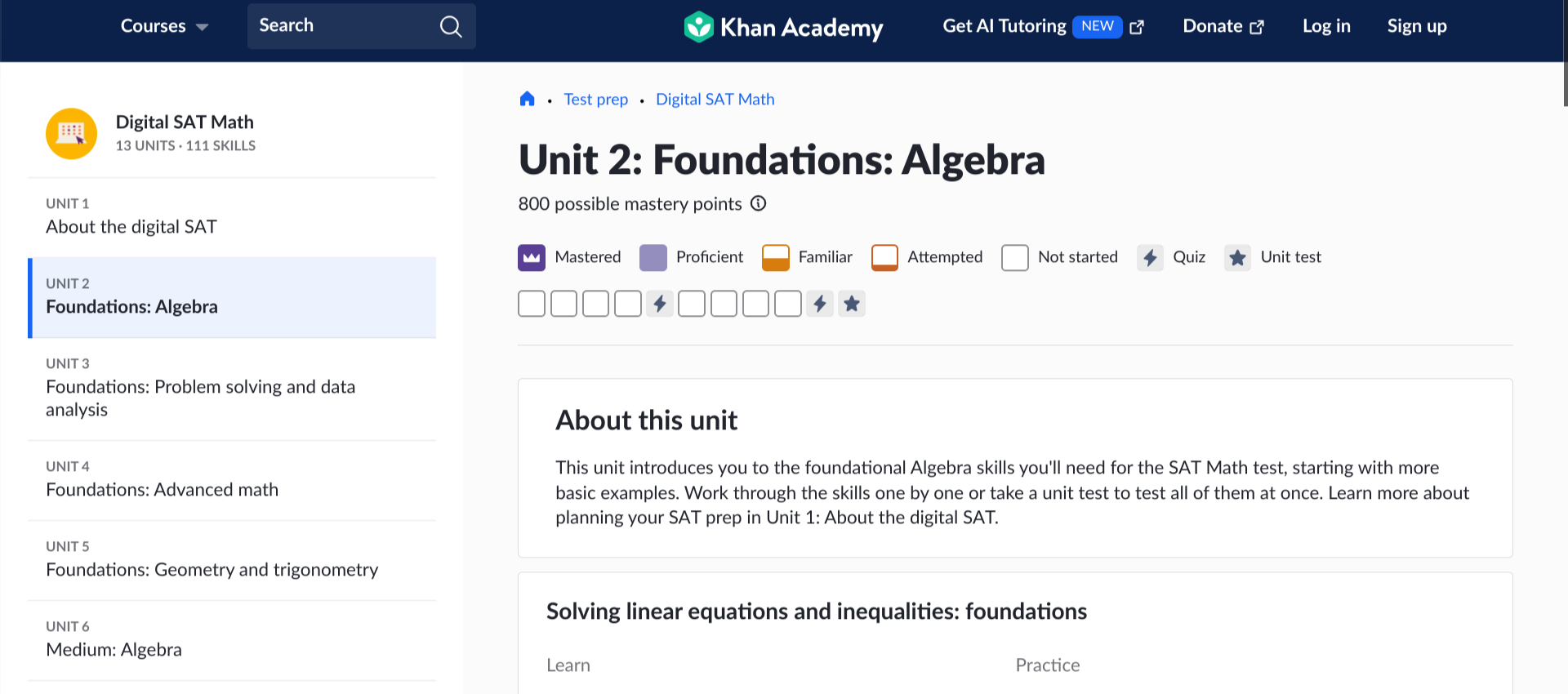The image size is (1568, 694).
Task: Open the first quiz lightning icon in progress row
Action: coord(660,304)
